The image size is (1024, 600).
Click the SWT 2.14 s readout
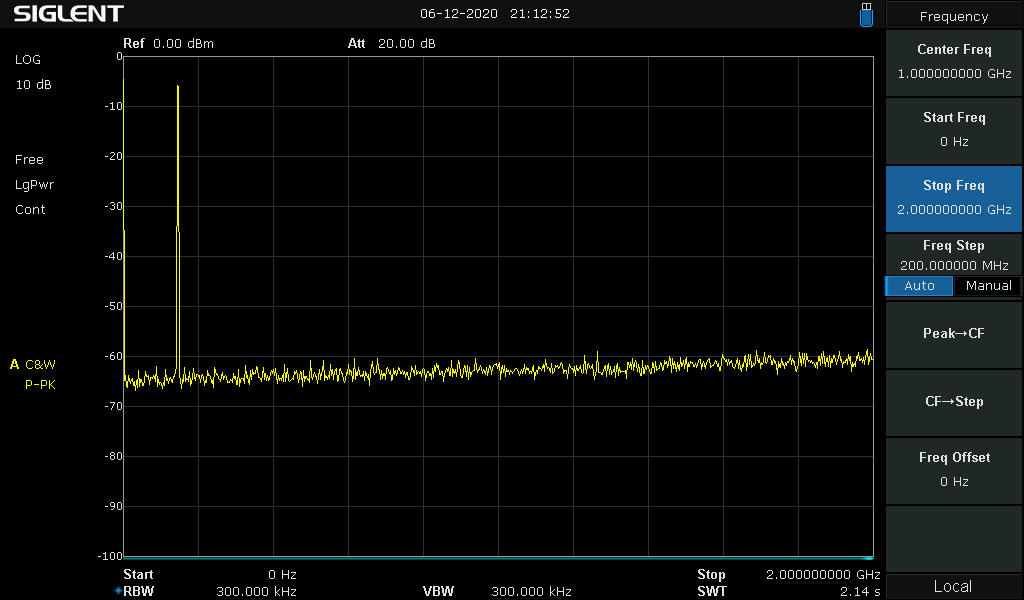[x=788, y=592]
